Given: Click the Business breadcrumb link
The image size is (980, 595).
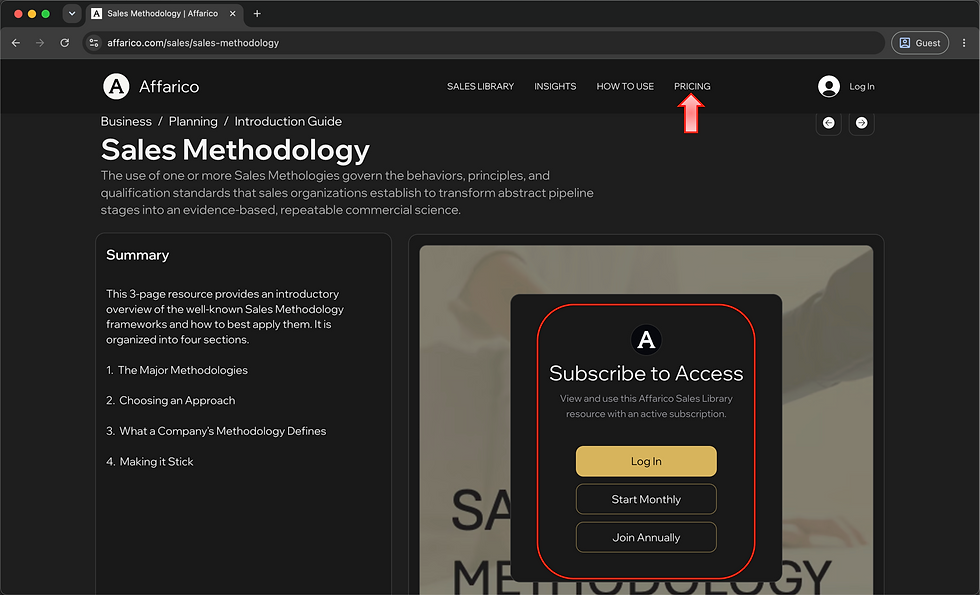Looking at the screenshot, I should [126, 121].
